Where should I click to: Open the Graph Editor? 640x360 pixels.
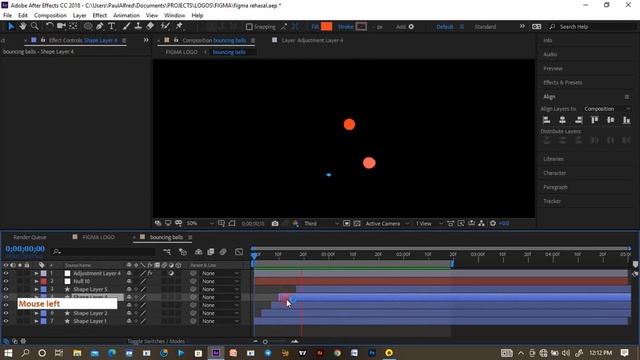tap(239, 252)
